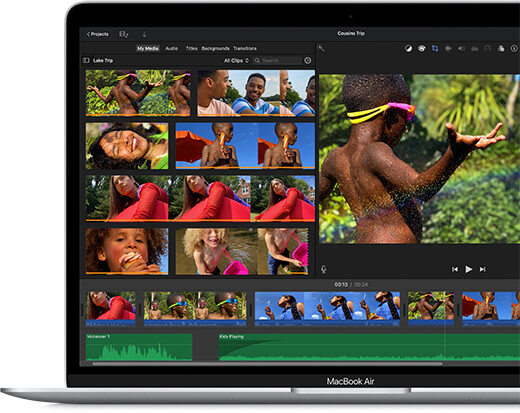Open the Volume speaker tool

pos(461,49)
